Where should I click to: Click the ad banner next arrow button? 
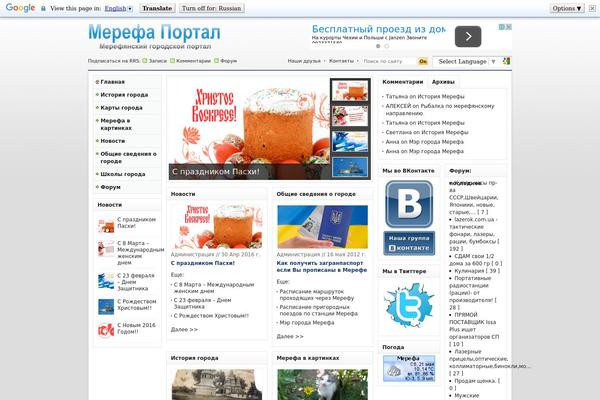click(468, 36)
